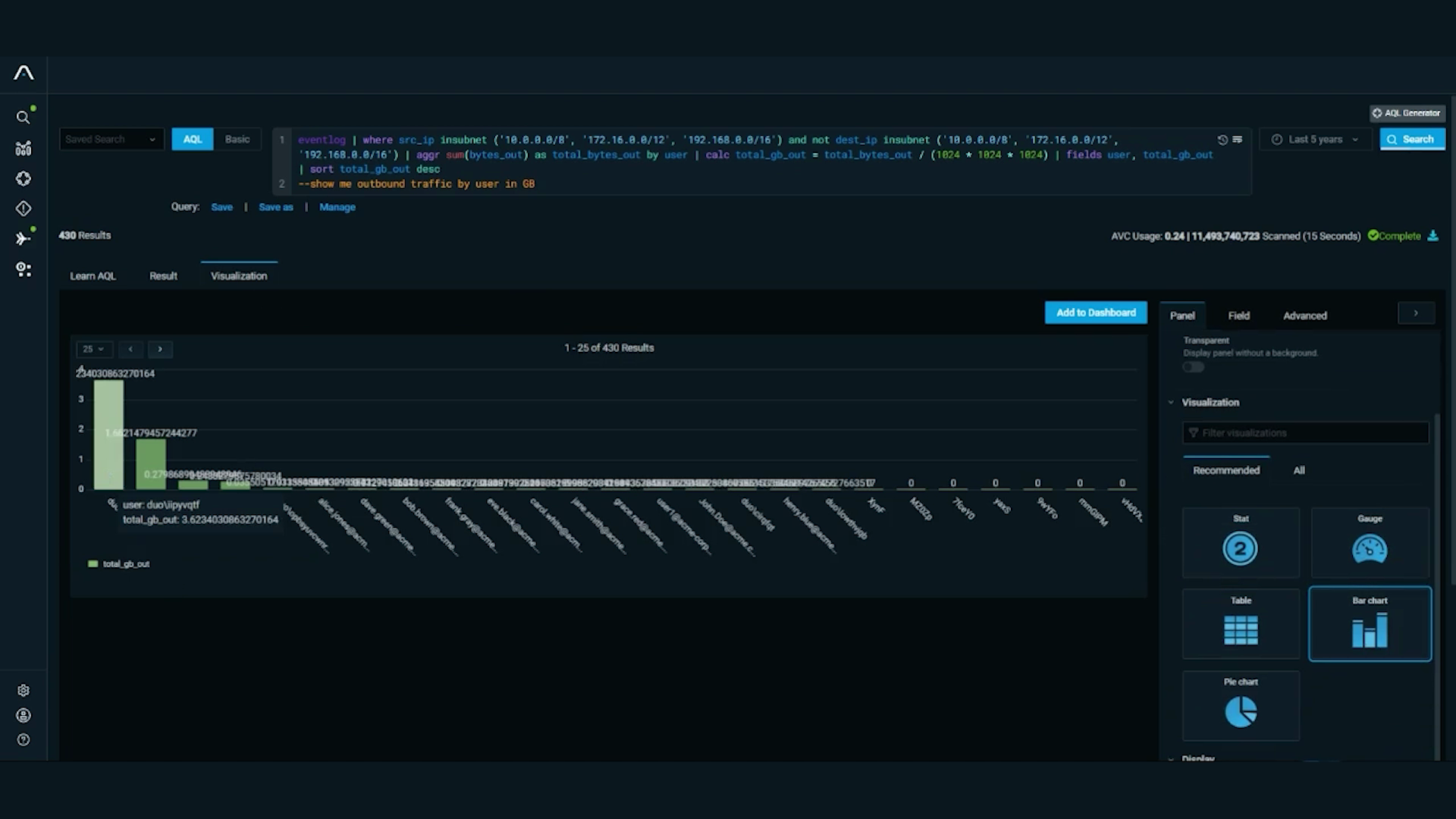Click the Filter visualizations input field
Viewport: 1456px width, 819px height.
click(x=1304, y=433)
